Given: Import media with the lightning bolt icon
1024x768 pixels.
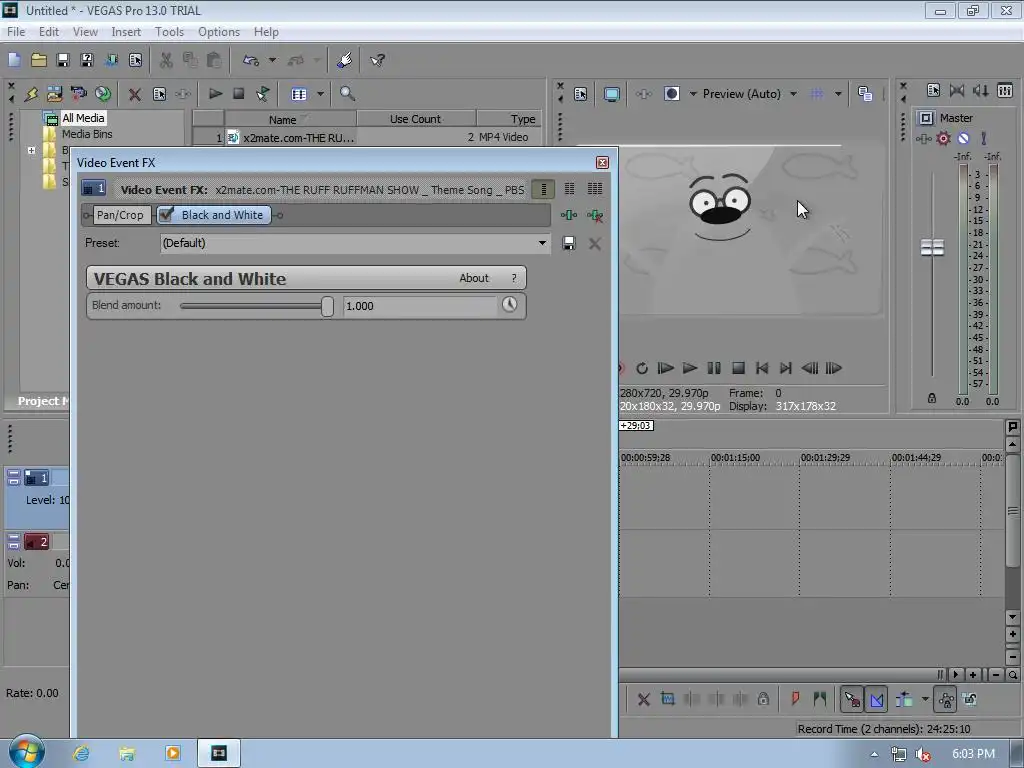Looking at the screenshot, I should click(x=31, y=94).
